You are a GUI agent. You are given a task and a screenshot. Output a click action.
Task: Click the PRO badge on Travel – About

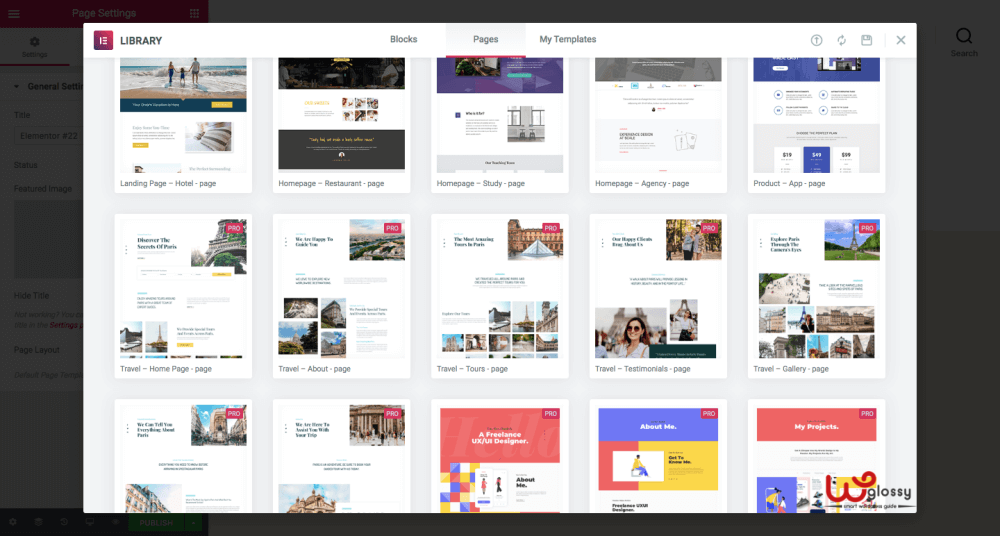392,228
